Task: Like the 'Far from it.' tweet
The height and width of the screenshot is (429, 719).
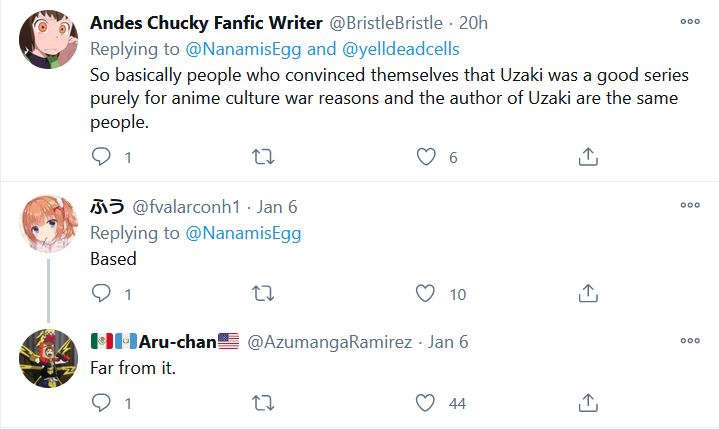Action: pos(426,403)
